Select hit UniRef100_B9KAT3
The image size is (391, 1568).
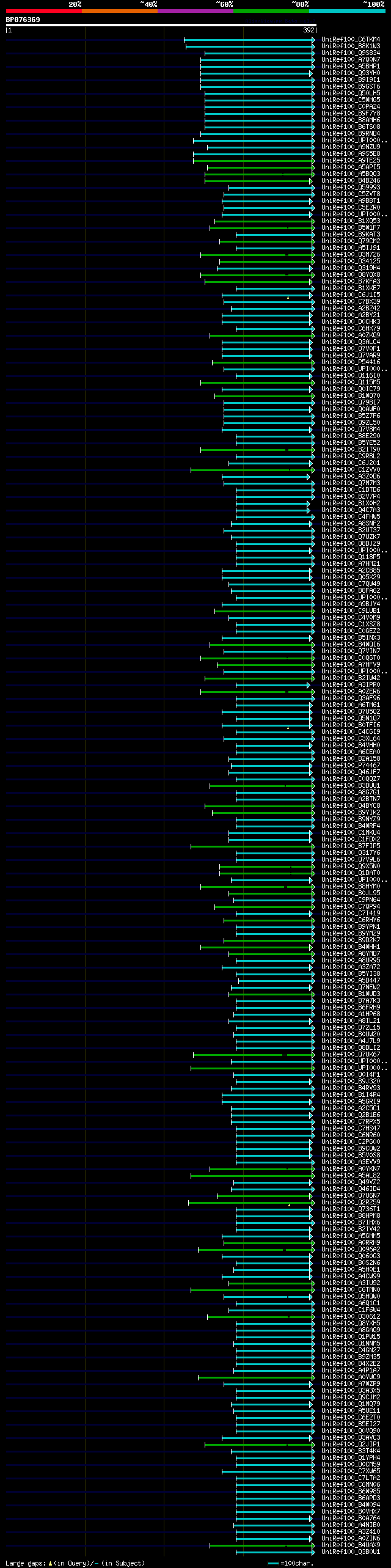coord(351,235)
